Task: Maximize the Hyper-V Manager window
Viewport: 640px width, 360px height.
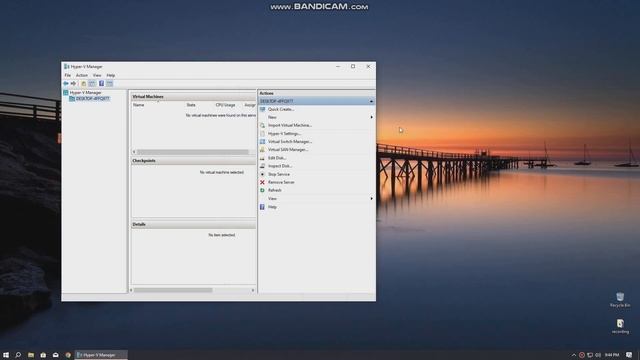Action: [x=353, y=67]
